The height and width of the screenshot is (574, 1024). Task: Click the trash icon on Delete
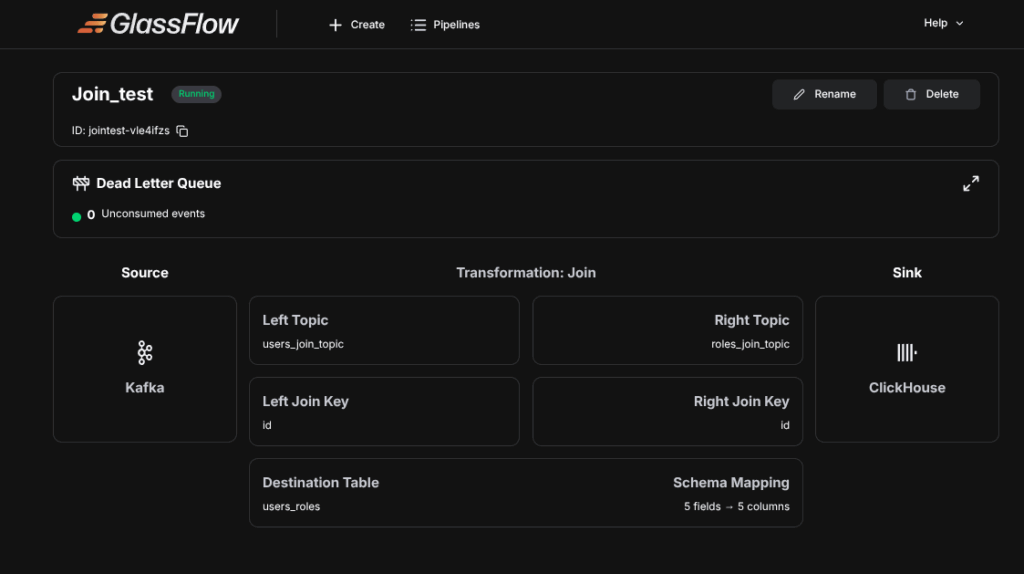click(x=910, y=94)
